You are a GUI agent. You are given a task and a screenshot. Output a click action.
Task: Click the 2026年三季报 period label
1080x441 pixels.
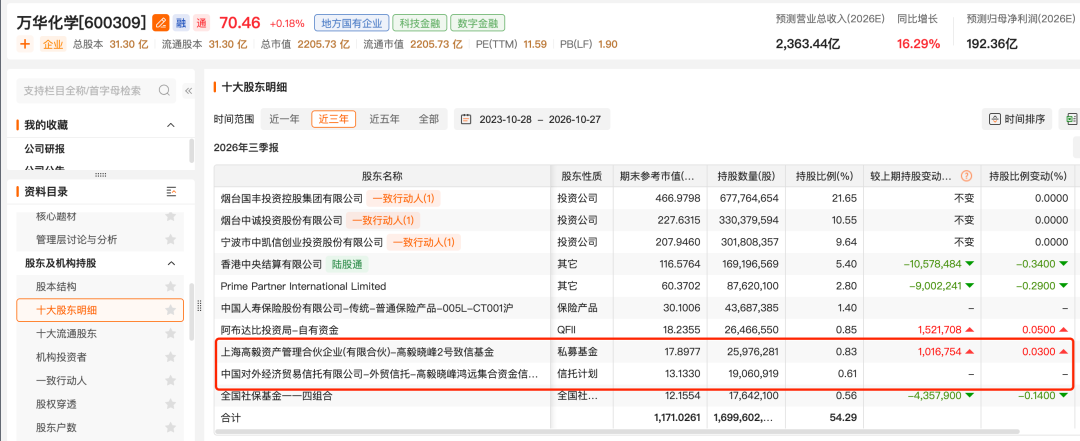click(x=246, y=147)
